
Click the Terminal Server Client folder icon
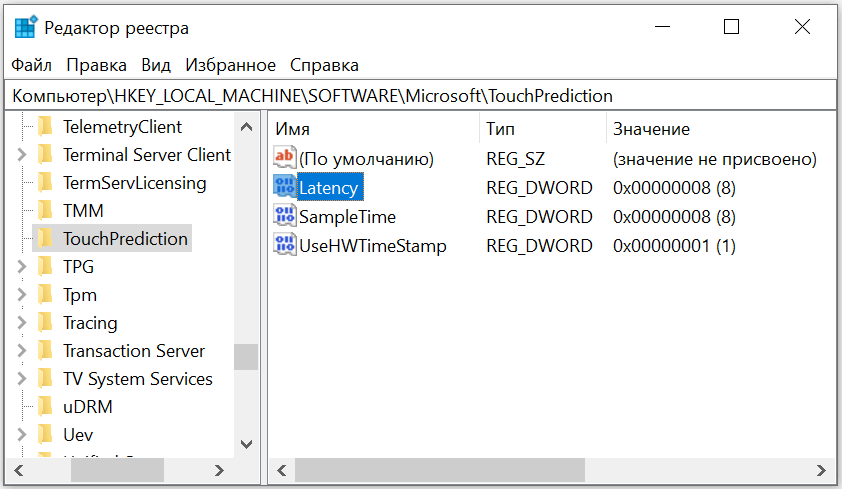click(x=46, y=155)
